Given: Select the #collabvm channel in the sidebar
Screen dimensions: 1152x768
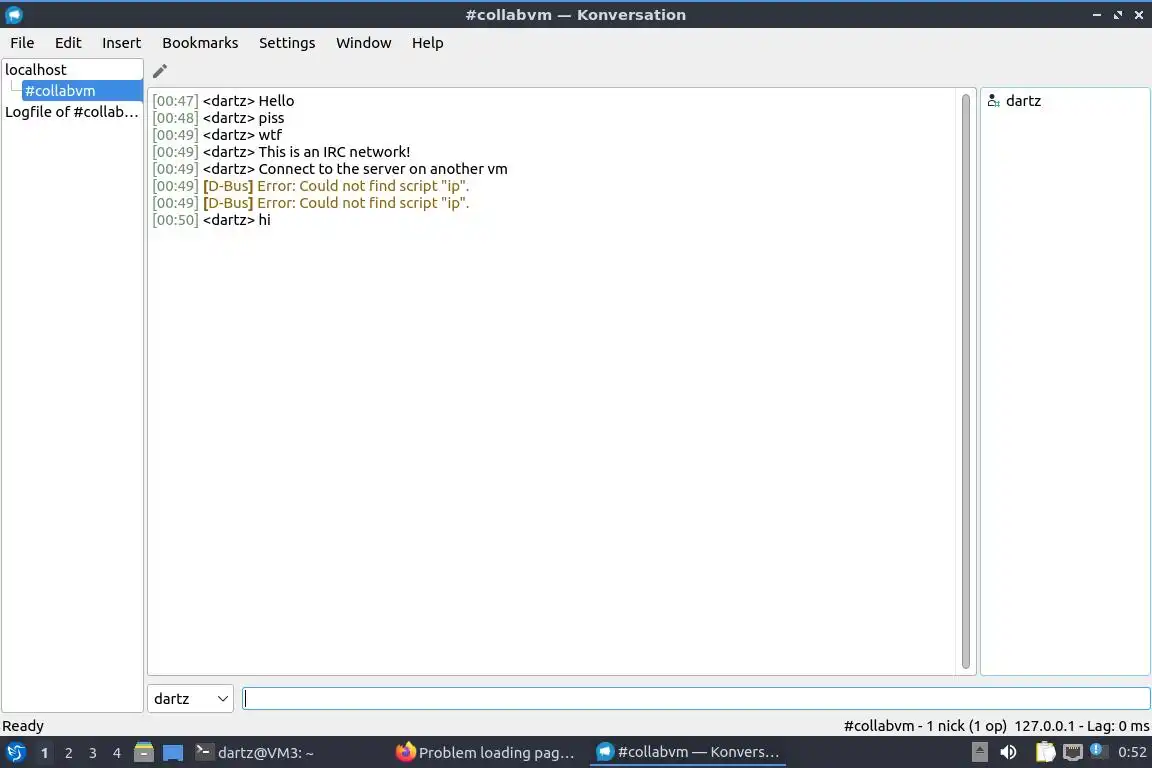Looking at the screenshot, I should (82, 90).
